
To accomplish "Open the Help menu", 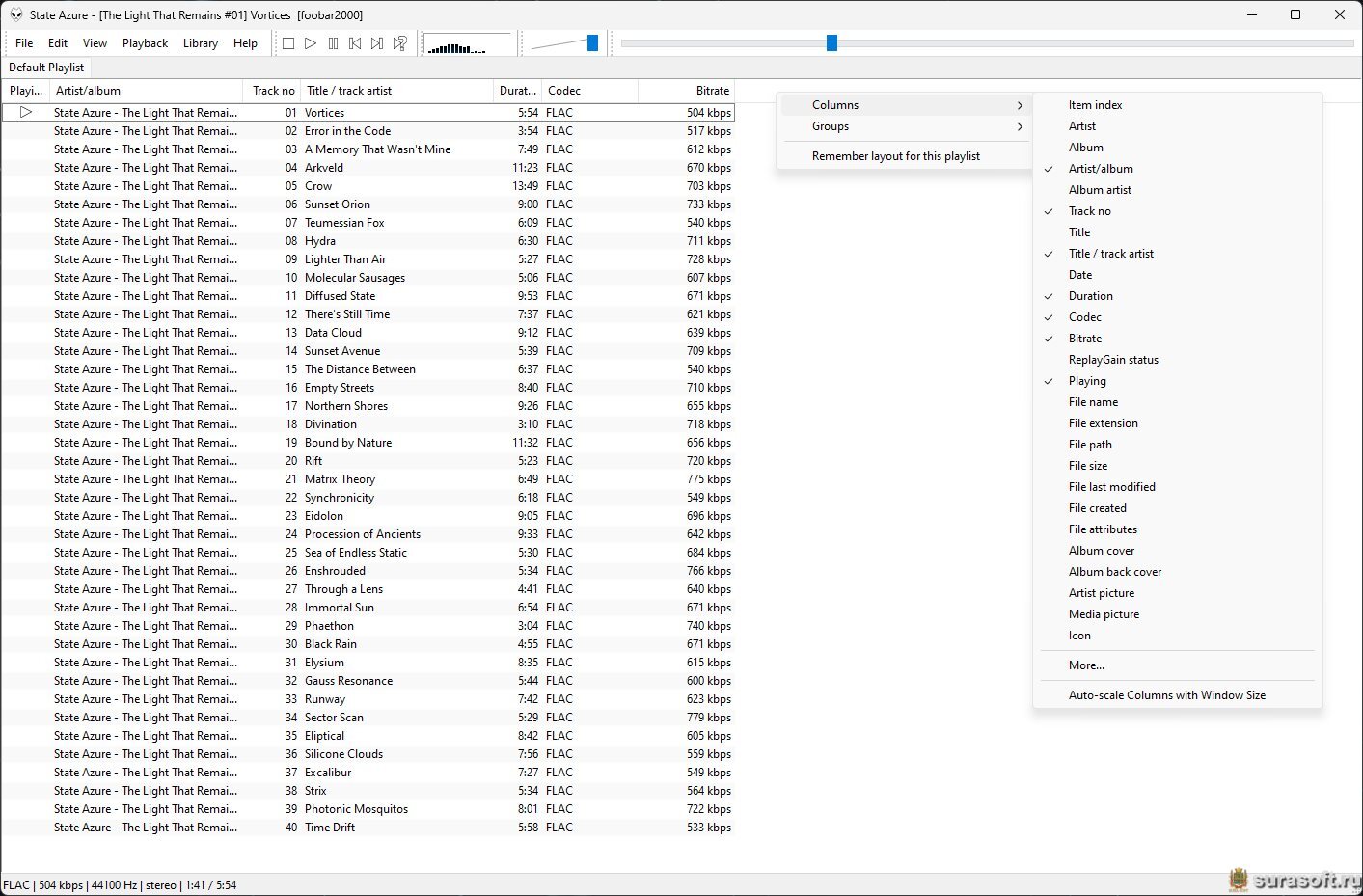I will [x=245, y=43].
